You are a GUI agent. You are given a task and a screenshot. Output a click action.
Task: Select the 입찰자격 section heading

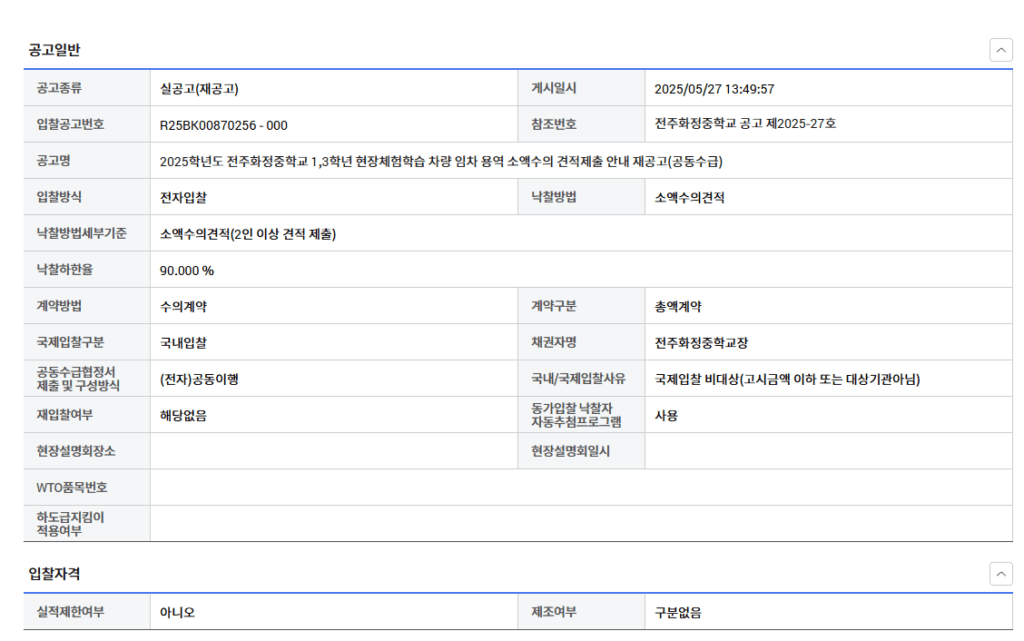tap(54, 574)
